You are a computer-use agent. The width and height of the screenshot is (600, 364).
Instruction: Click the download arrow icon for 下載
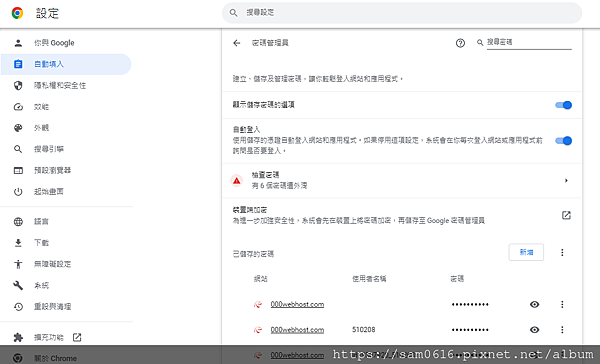click(18, 243)
